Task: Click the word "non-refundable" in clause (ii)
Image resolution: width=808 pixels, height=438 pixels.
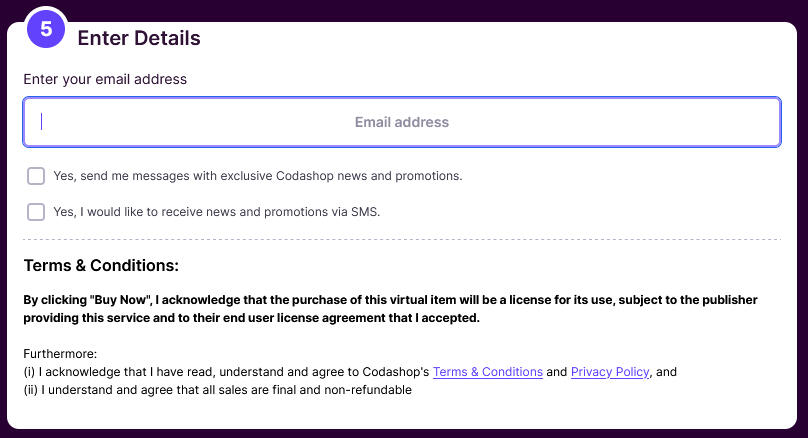Action: tap(370, 390)
